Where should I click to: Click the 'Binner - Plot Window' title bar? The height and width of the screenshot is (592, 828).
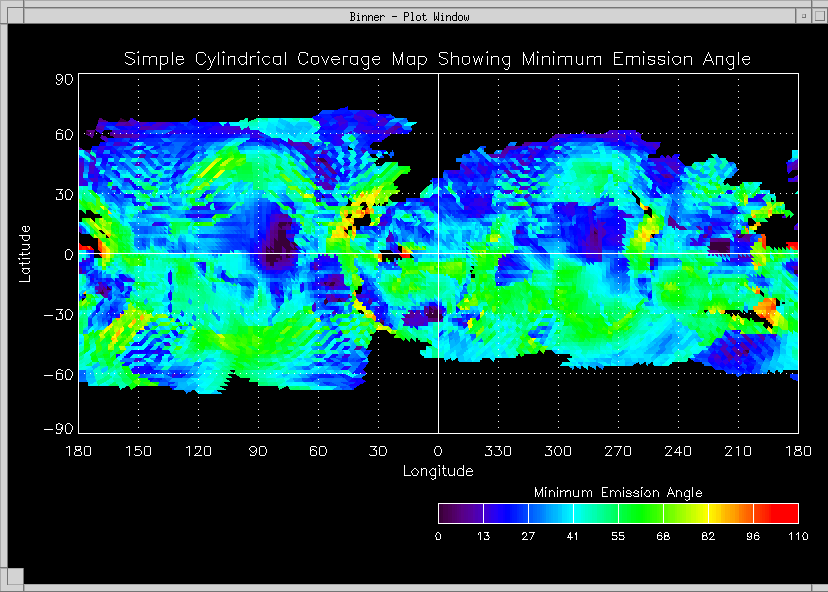(x=410, y=16)
